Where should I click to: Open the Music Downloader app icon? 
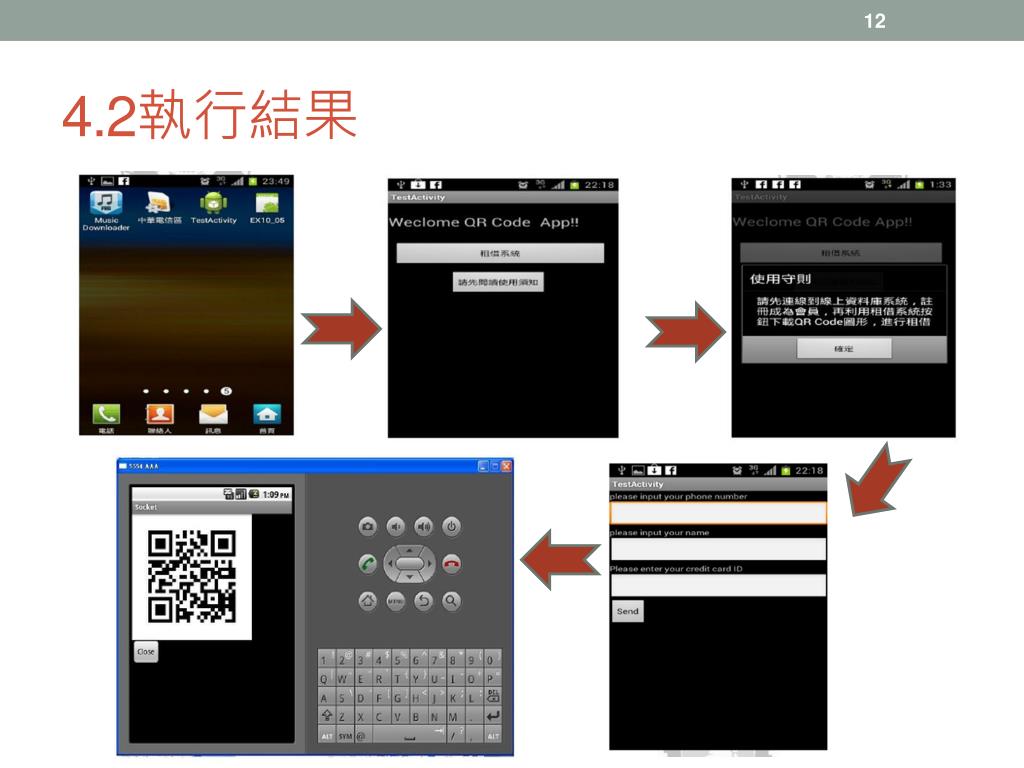[x=106, y=210]
